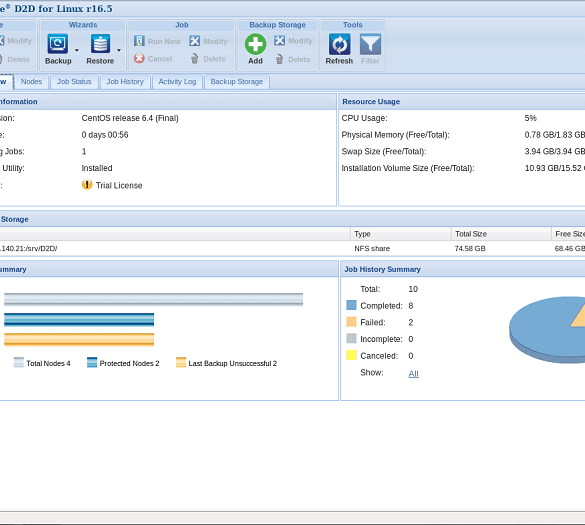Screen dimensions: 585x525
Task: Click the storage path ending in /srv/D2D/
Action: tap(28, 249)
